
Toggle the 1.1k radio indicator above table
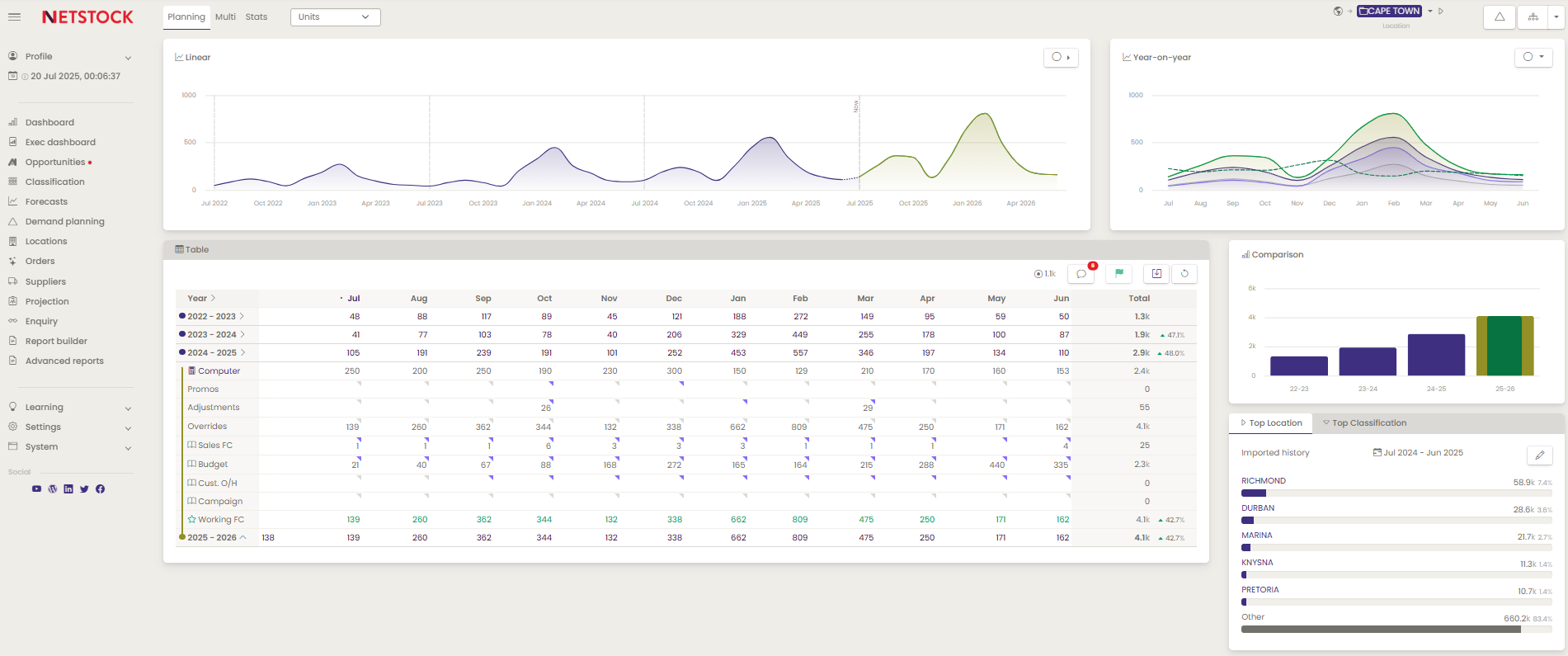click(x=1038, y=274)
